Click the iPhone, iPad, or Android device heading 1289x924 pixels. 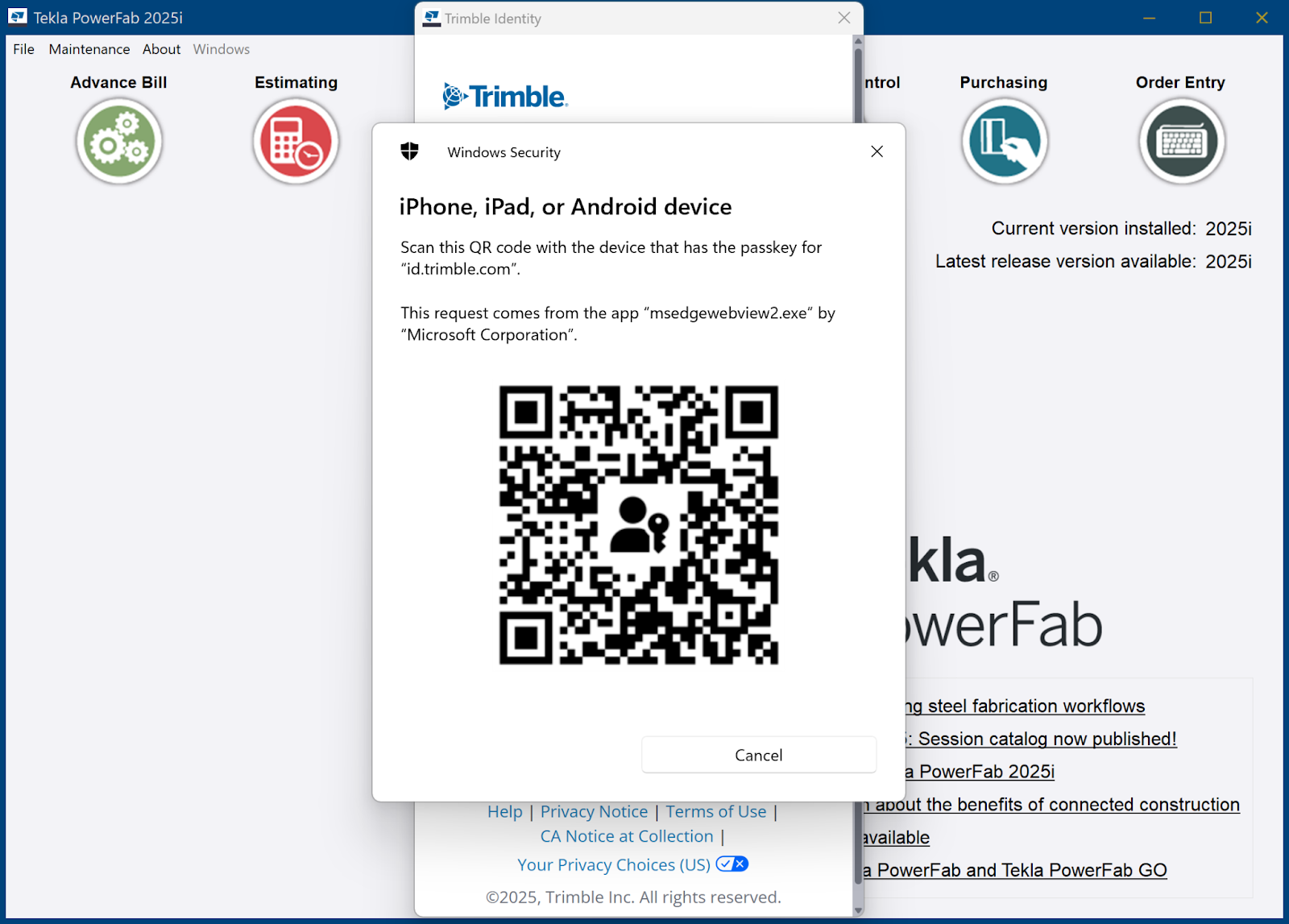click(x=566, y=207)
